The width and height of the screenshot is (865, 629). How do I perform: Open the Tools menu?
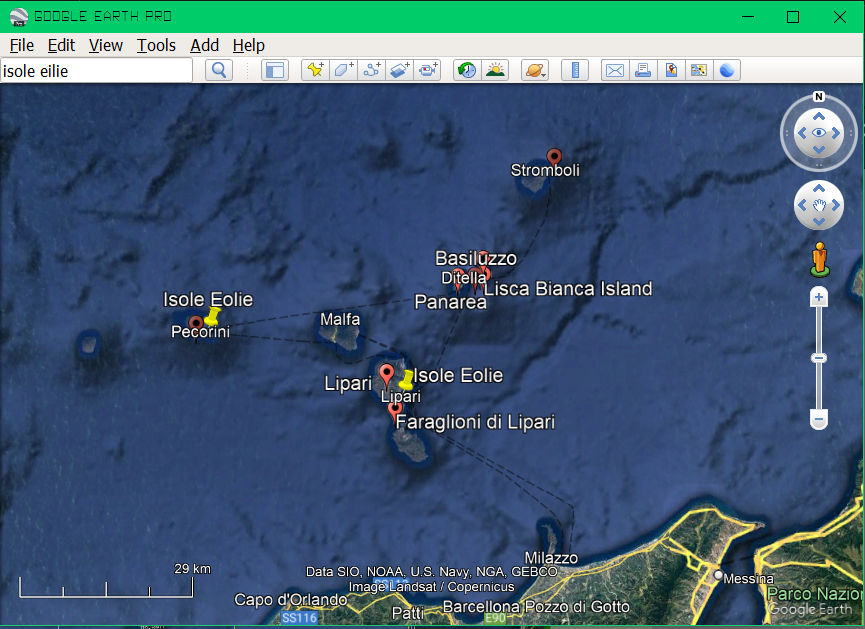pos(156,45)
